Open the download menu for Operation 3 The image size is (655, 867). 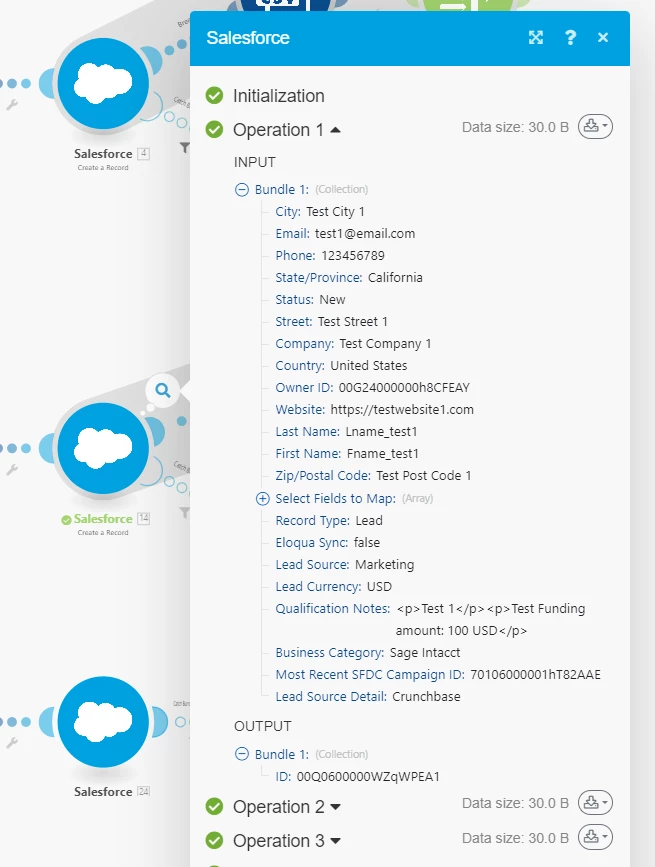pyautogui.click(x=595, y=837)
